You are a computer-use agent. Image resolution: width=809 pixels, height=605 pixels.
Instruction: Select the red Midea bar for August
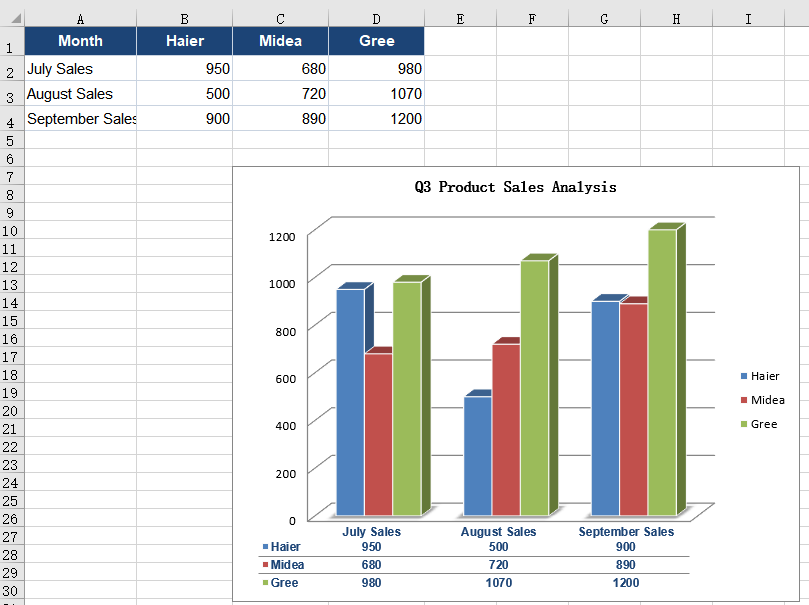point(506,430)
